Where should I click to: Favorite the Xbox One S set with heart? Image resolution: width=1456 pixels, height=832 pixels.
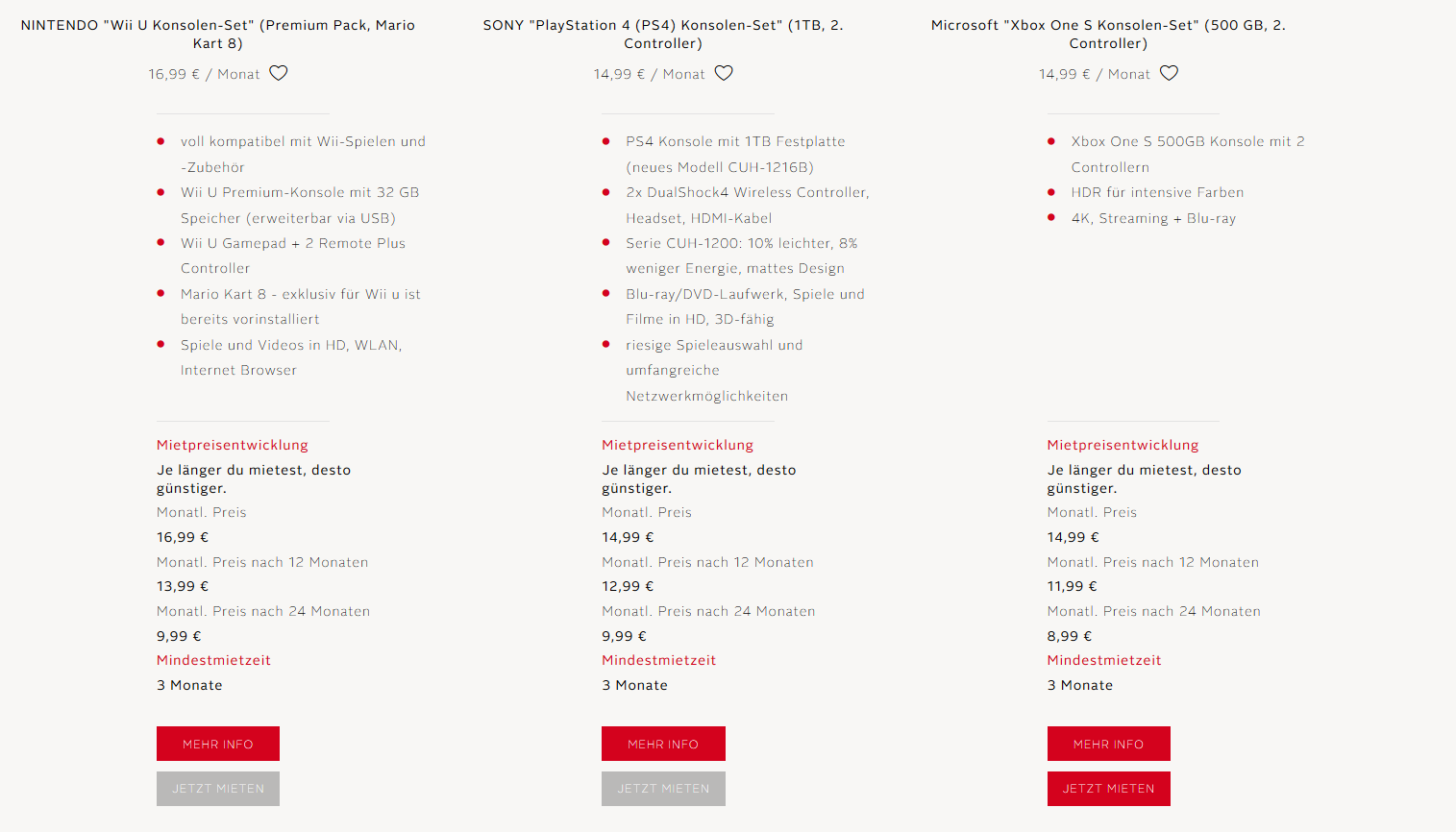1169,73
